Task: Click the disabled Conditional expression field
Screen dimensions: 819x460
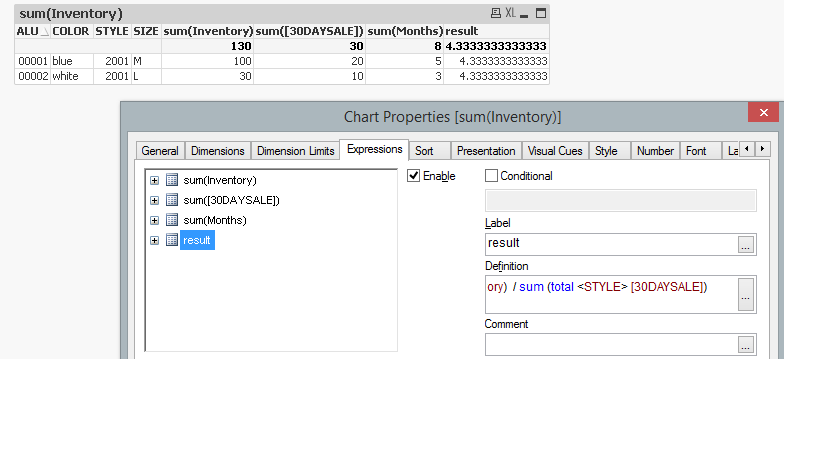Action: point(621,200)
